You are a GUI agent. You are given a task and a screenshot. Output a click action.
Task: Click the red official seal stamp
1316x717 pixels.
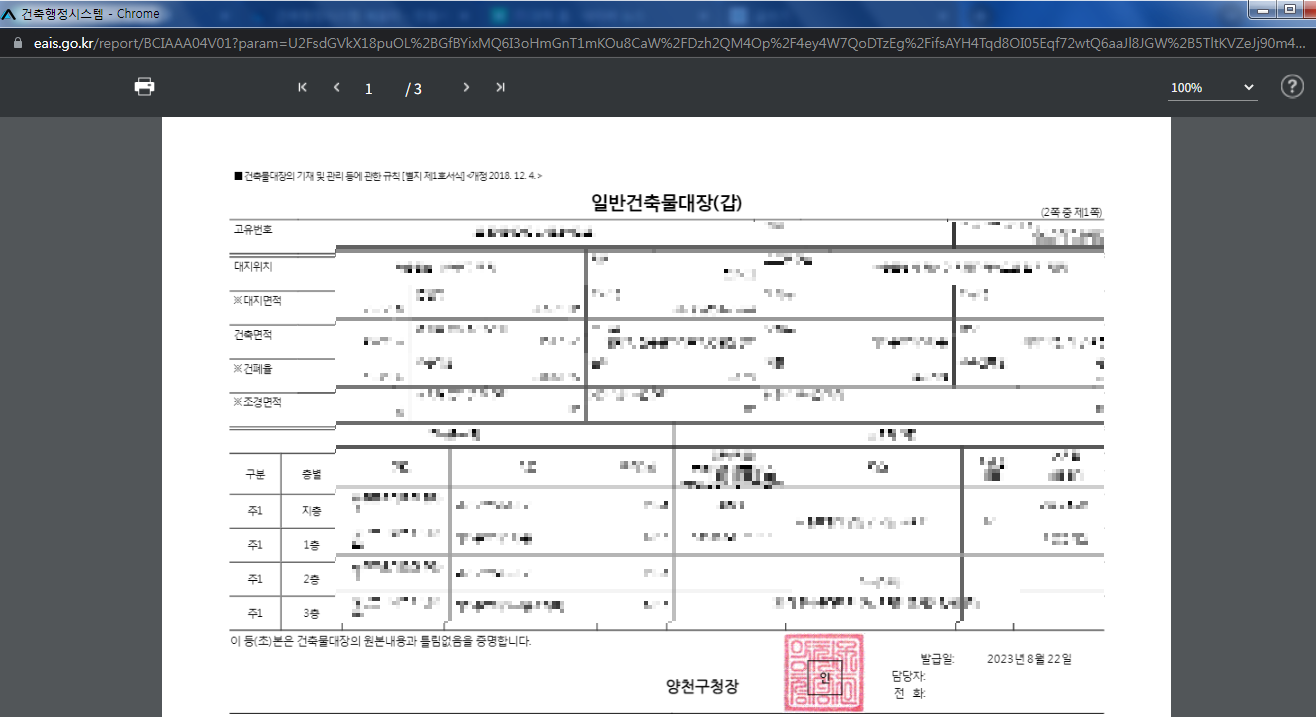coord(824,673)
